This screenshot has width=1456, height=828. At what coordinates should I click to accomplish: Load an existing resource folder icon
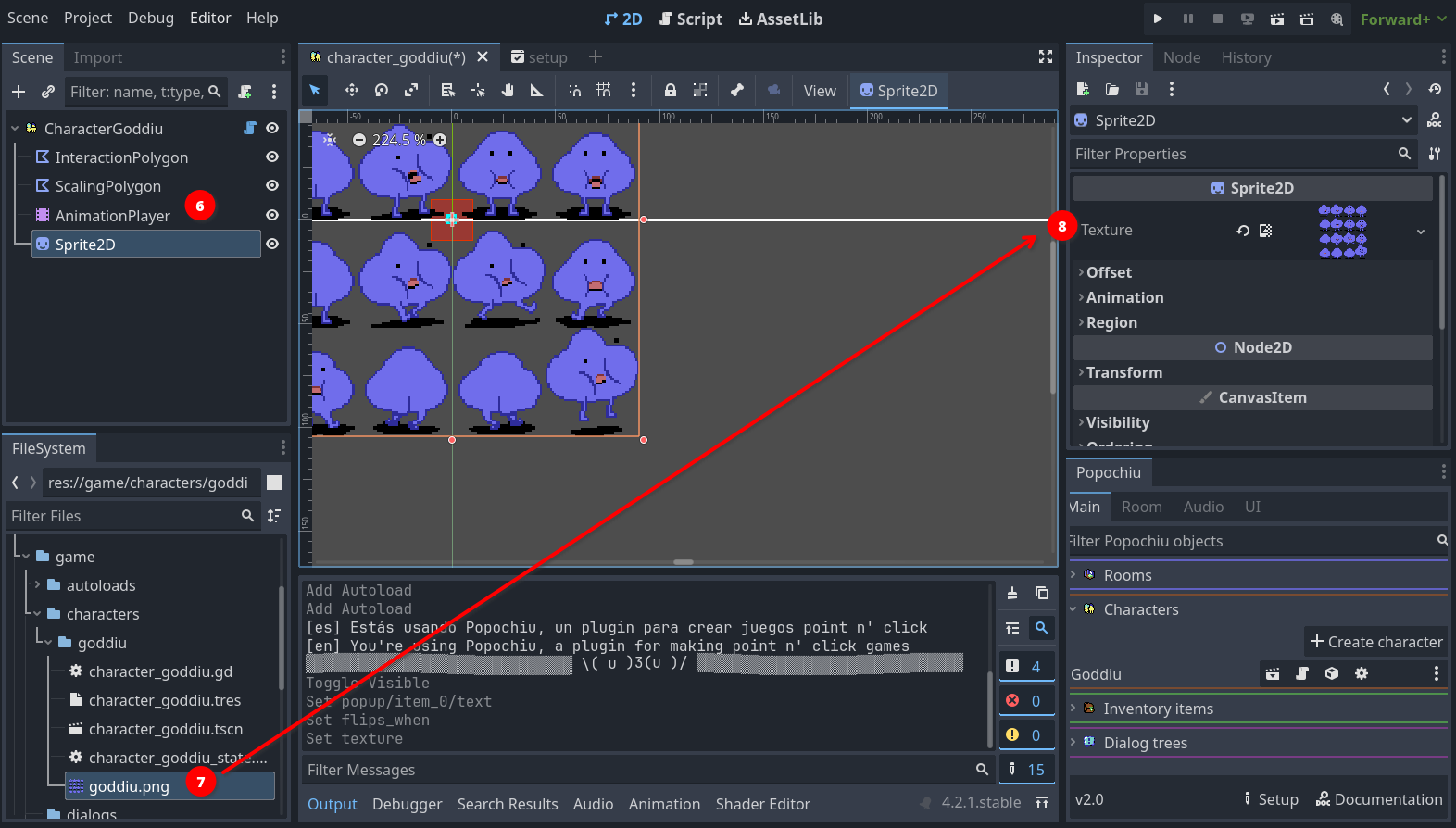1112,89
